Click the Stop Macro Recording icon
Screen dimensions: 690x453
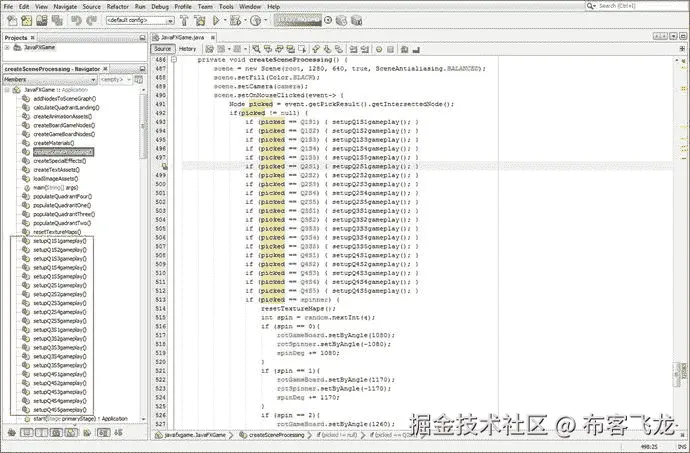tap(390, 49)
